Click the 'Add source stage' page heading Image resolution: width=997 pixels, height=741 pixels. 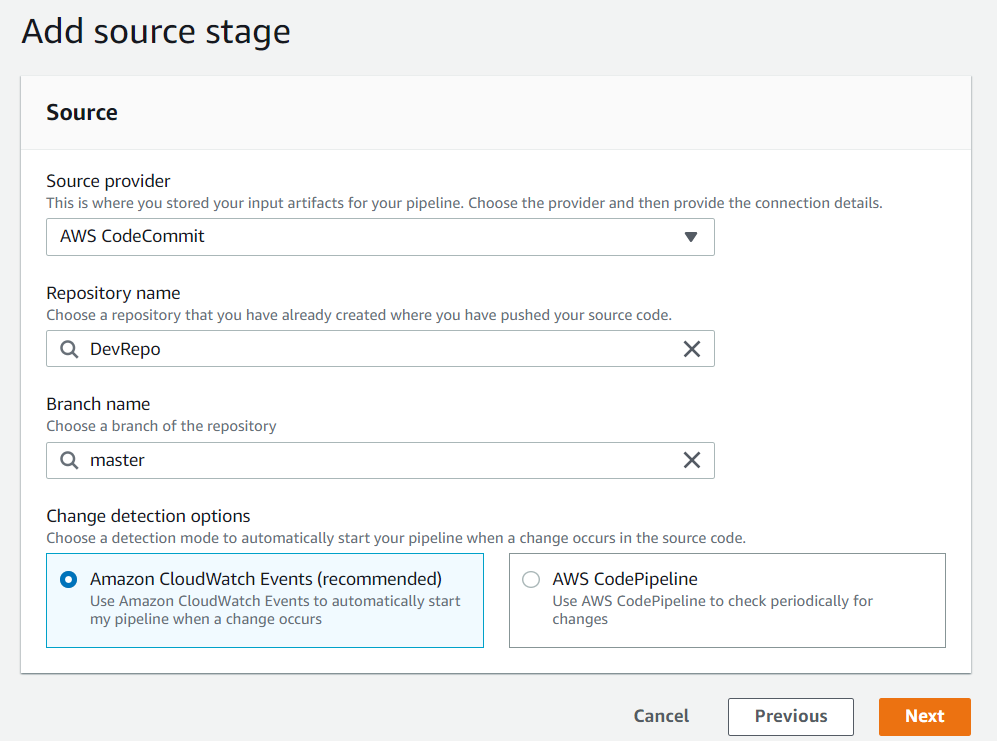coord(156,31)
